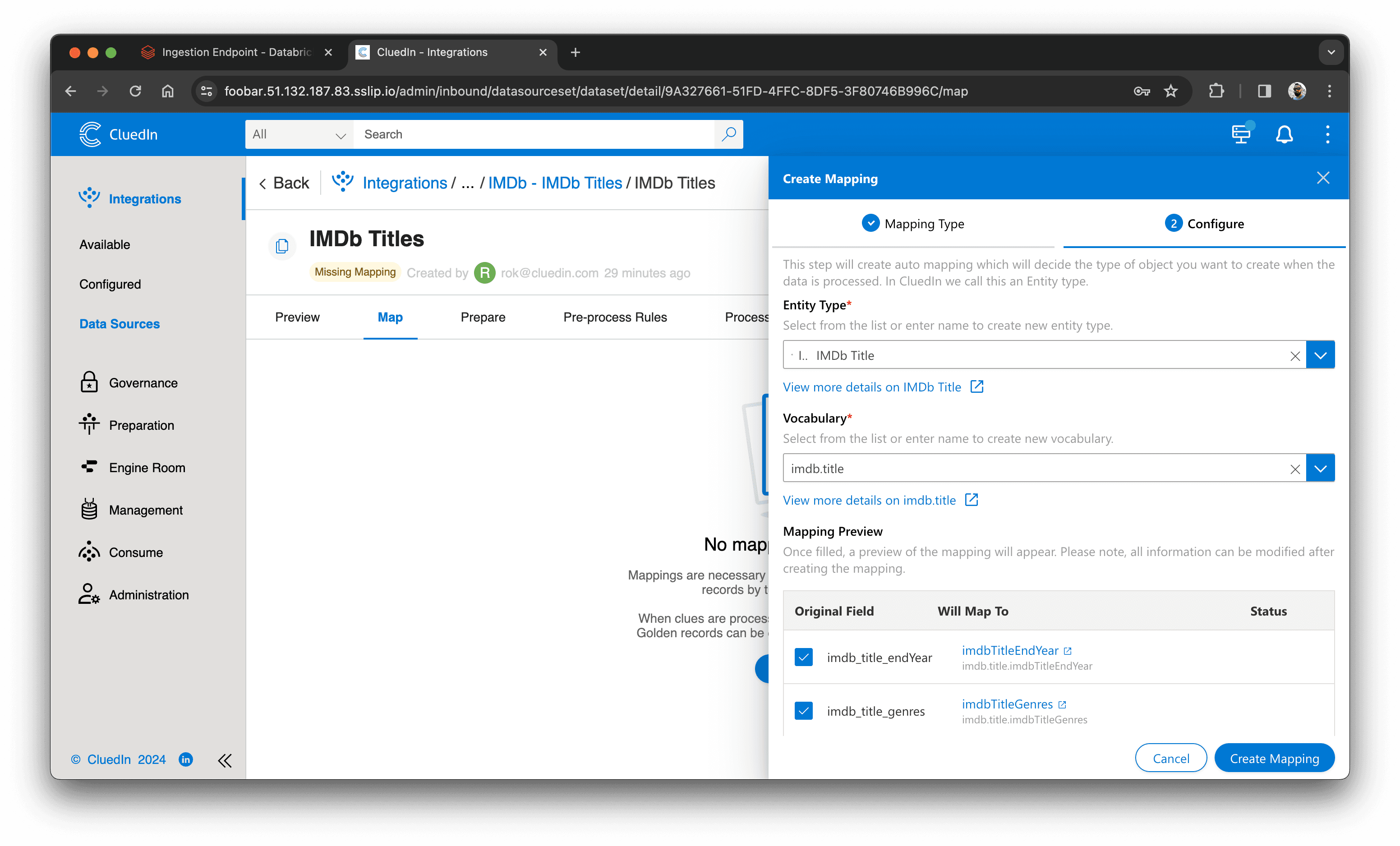The width and height of the screenshot is (1400, 846).
Task: Open IMDb - IMDb Titles breadcrumb link
Action: point(555,183)
